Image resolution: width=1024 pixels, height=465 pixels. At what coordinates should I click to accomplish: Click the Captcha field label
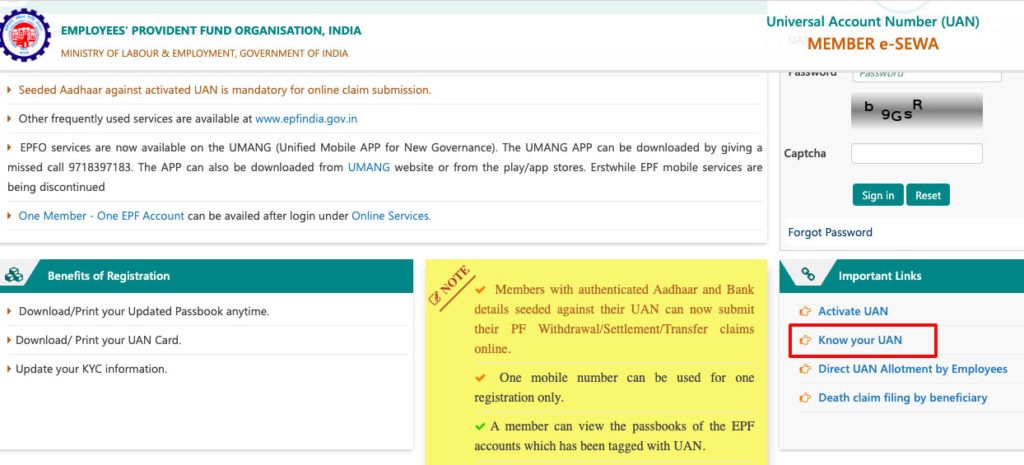805,153
